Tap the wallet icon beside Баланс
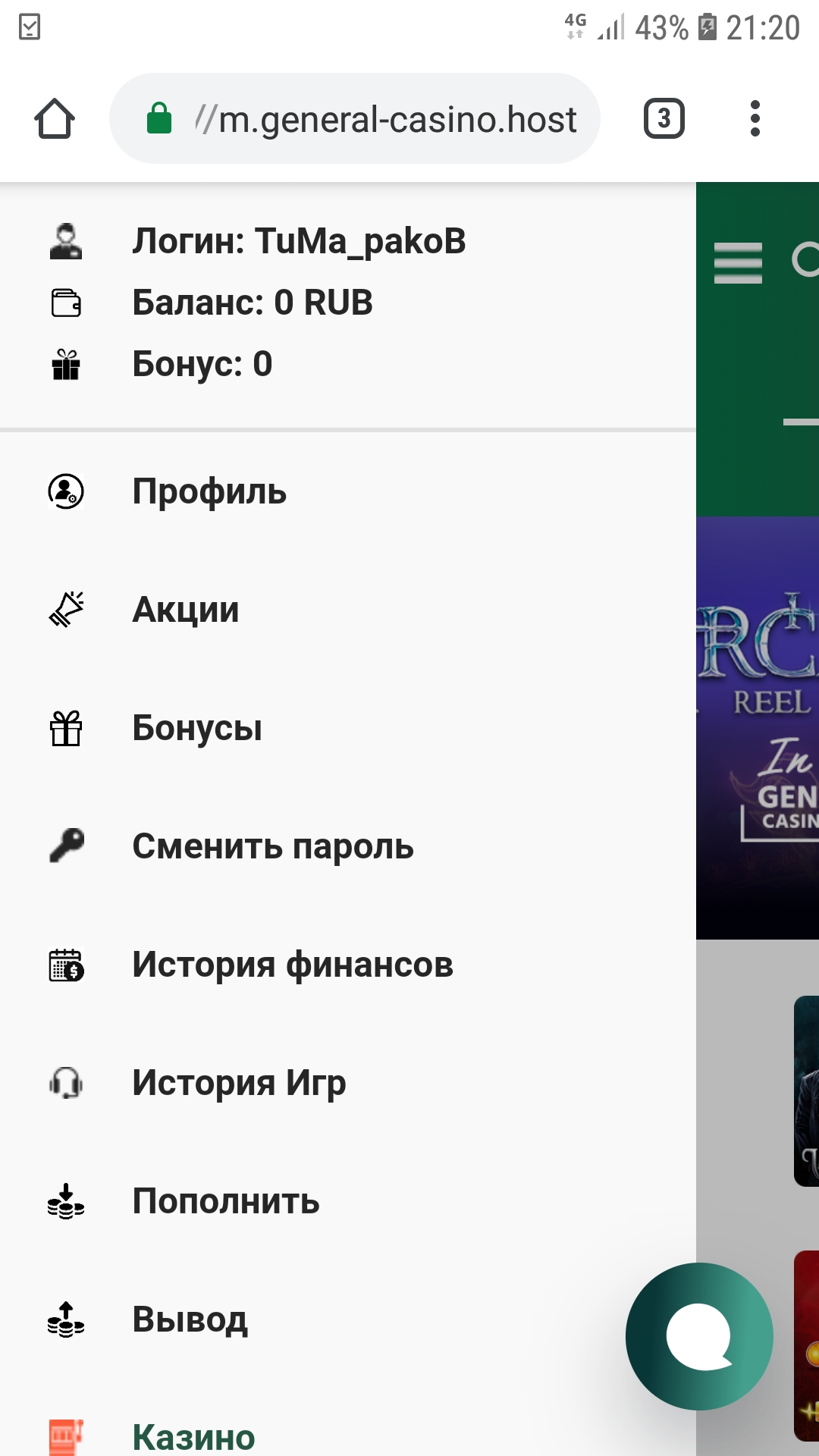819x1456 pixels. tap(66, 303)
